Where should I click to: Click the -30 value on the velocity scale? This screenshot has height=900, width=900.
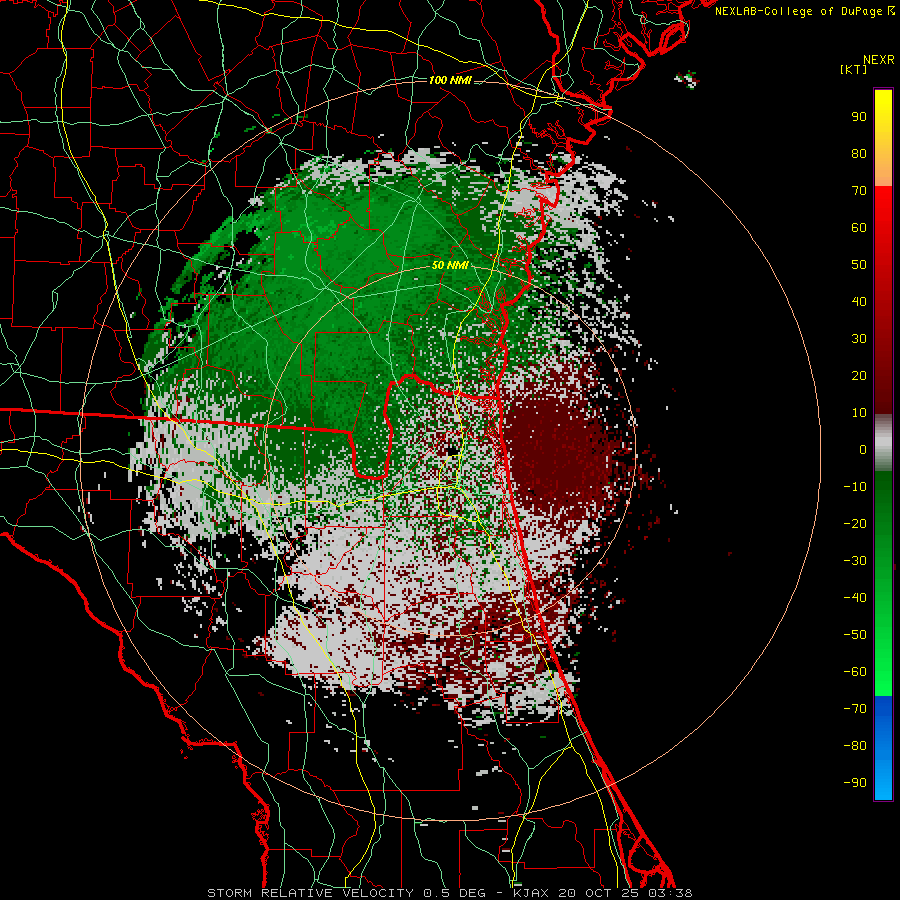pos(855,561)
